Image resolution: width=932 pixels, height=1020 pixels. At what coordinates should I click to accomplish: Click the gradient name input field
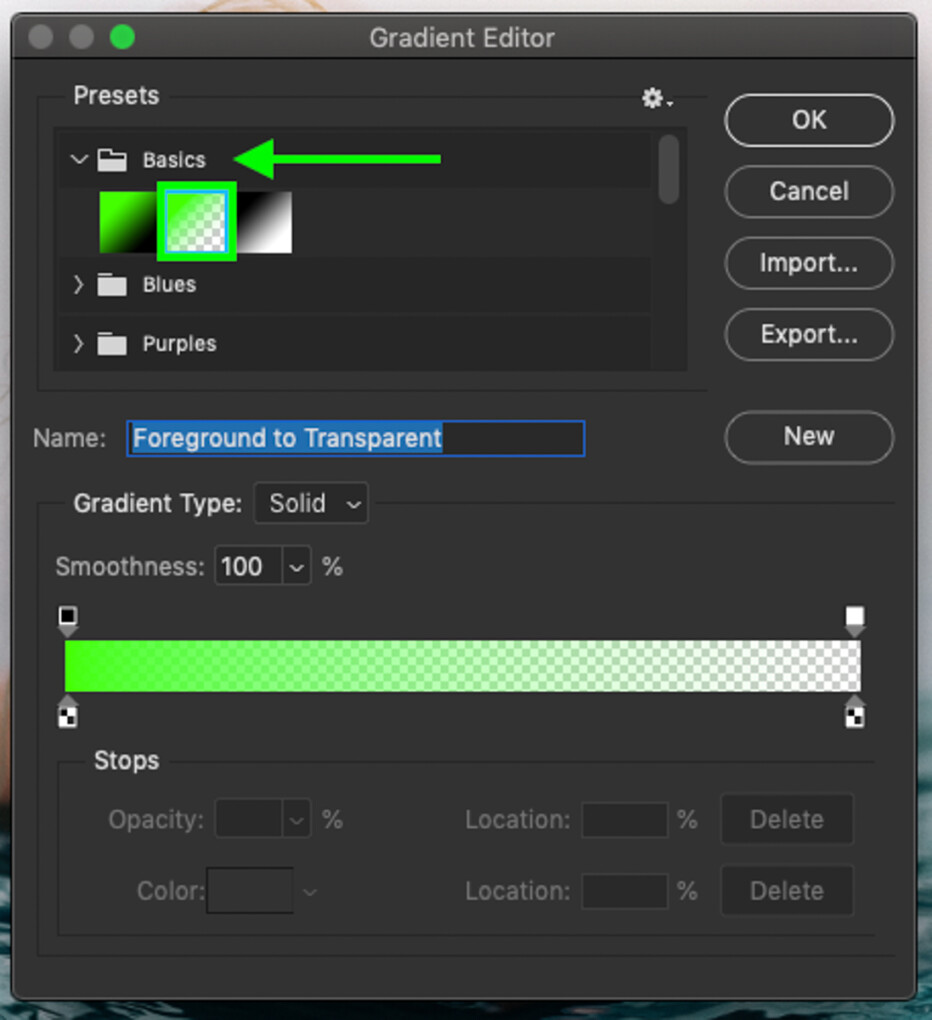click(x=355, y=438)
